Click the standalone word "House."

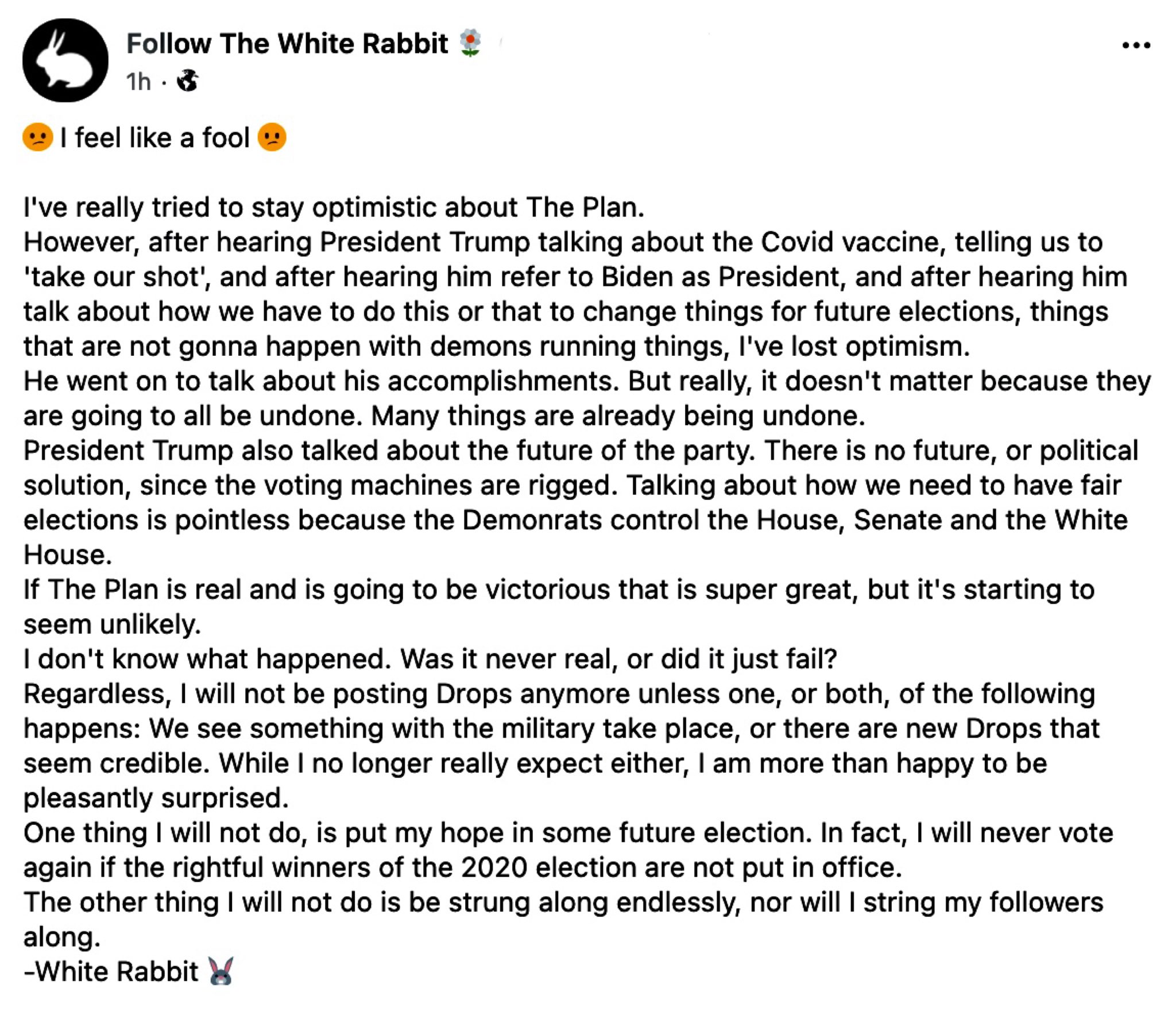67,554
